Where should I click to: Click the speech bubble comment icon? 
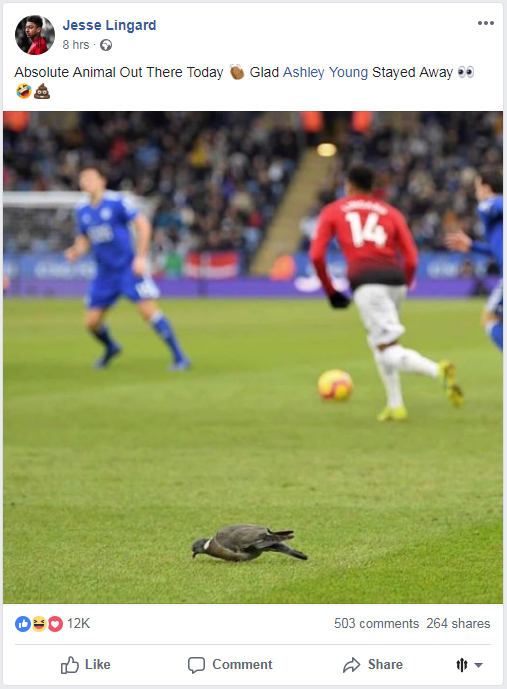196,665
